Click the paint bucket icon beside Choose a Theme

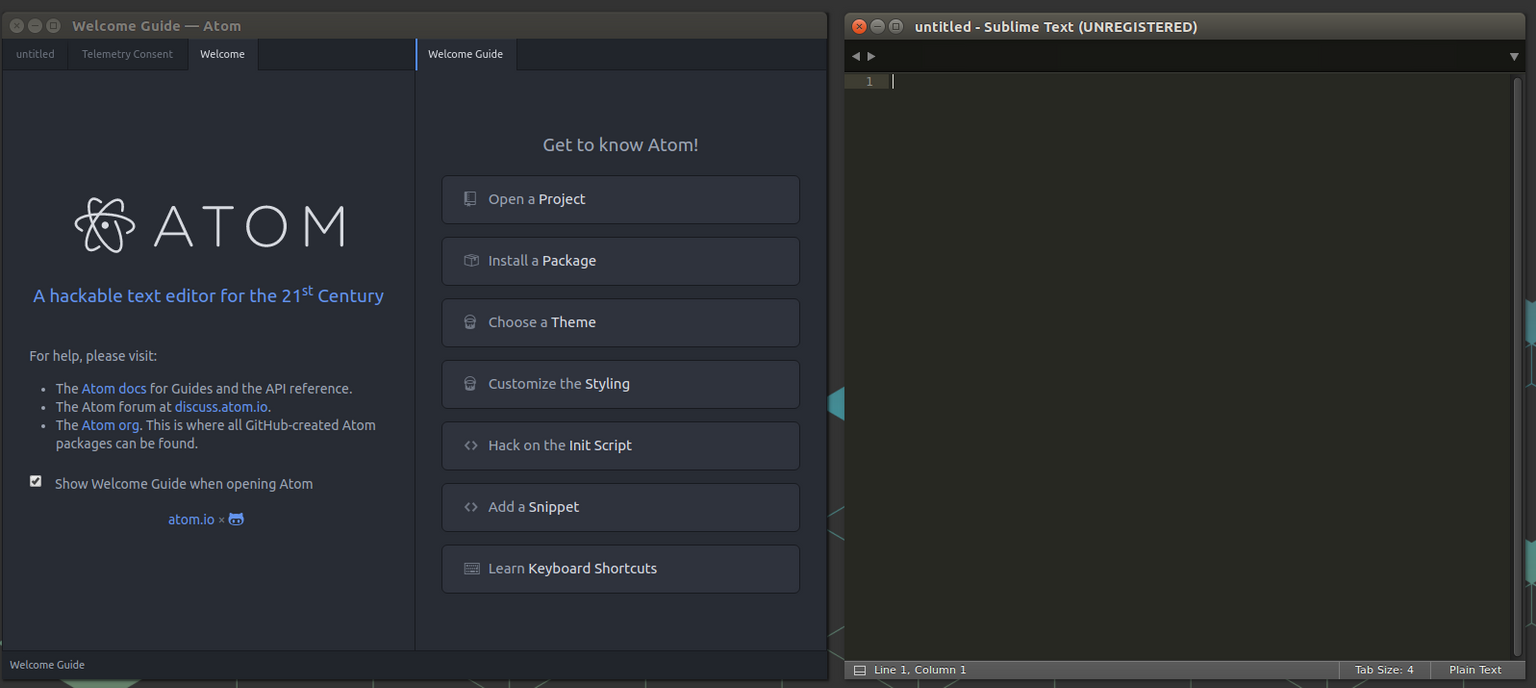(470, 322)
